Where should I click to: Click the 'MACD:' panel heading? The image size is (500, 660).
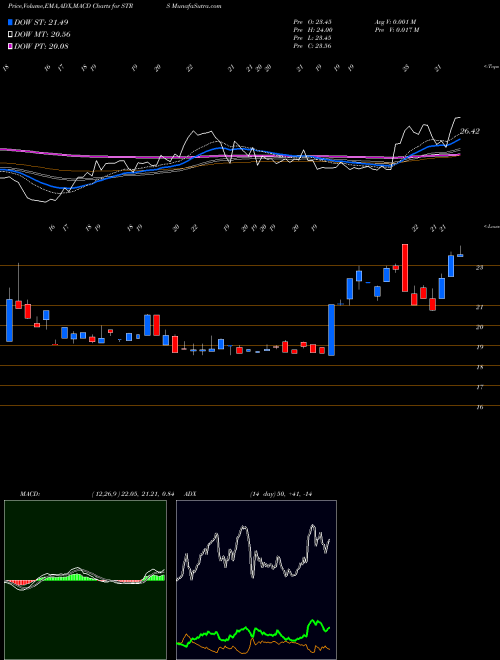click(x=29, y=494)
